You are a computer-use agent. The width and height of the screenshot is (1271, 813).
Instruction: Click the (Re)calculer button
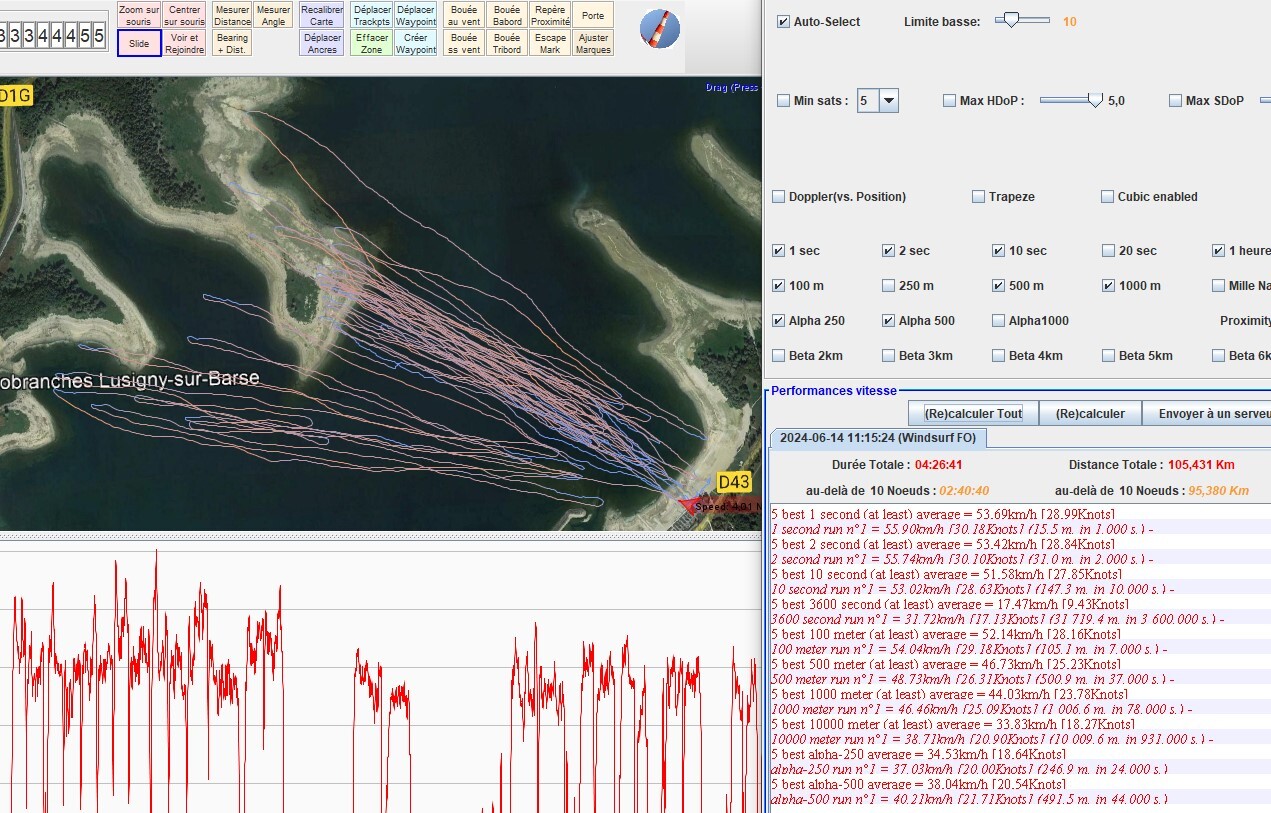[x=1090, y=413]
